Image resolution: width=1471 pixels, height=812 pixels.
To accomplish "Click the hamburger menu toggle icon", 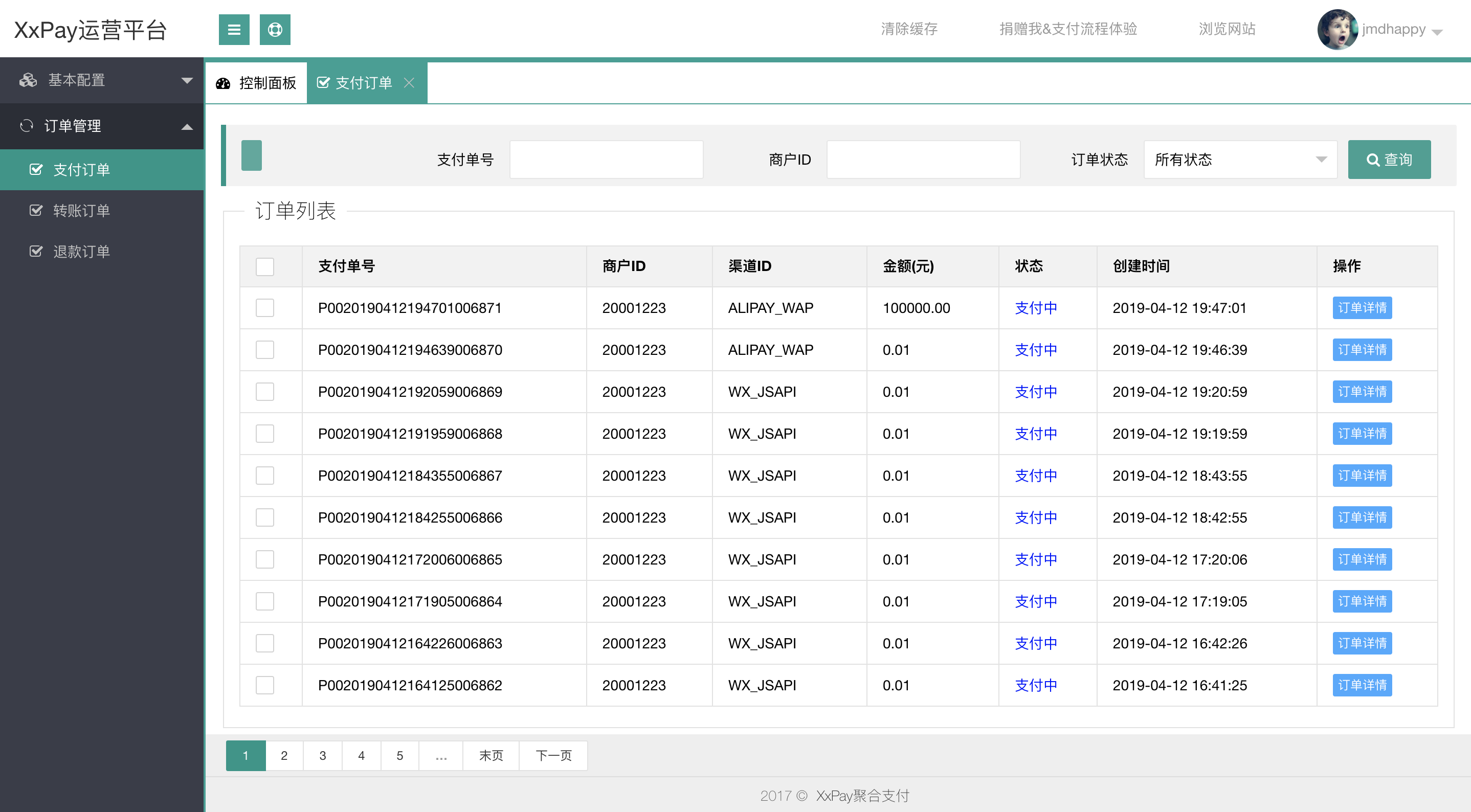I will (x=234, y=30).
